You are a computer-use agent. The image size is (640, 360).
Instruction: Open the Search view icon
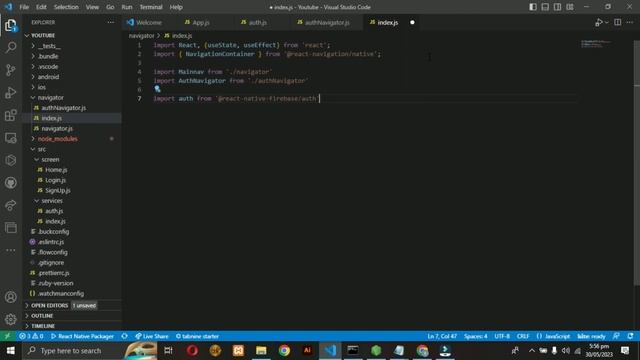coord(11,48)
